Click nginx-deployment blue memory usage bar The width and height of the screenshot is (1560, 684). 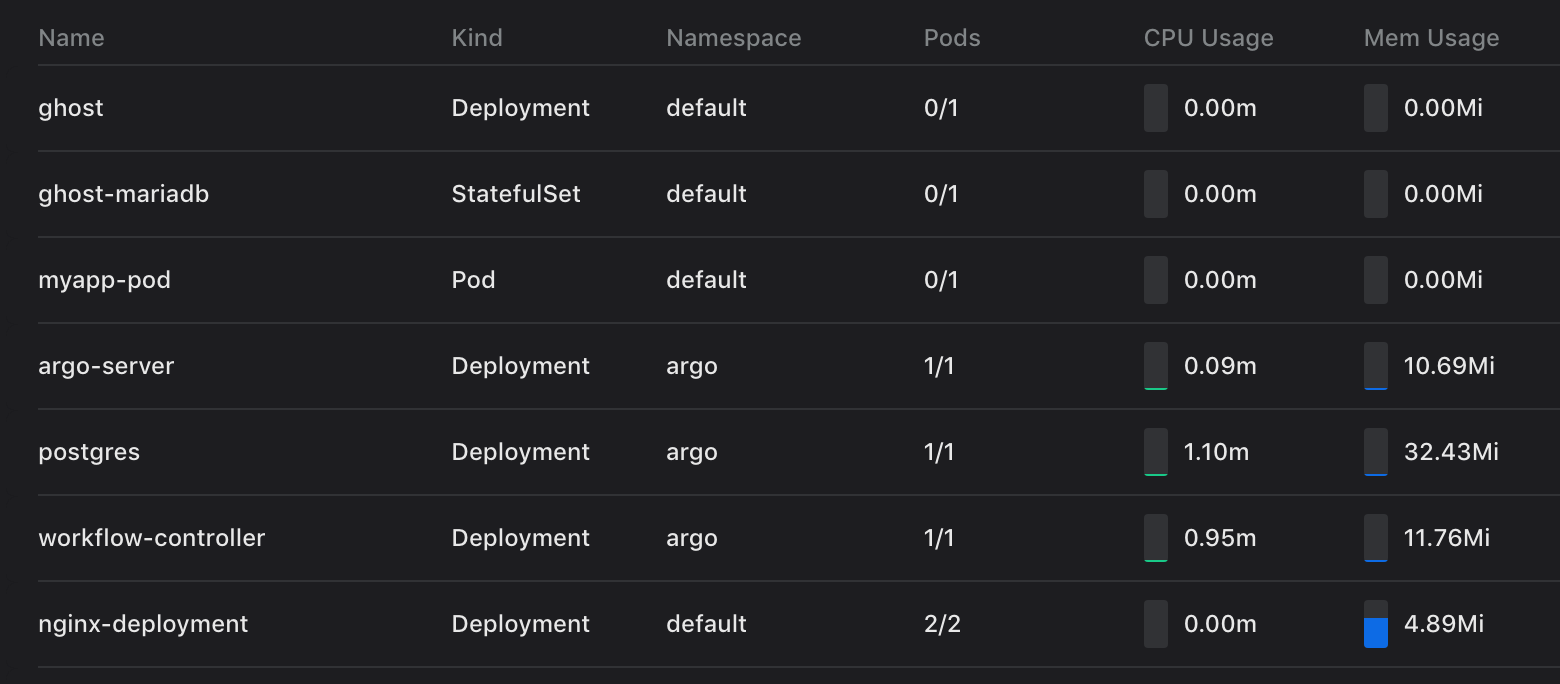[x=1376, y=624]
